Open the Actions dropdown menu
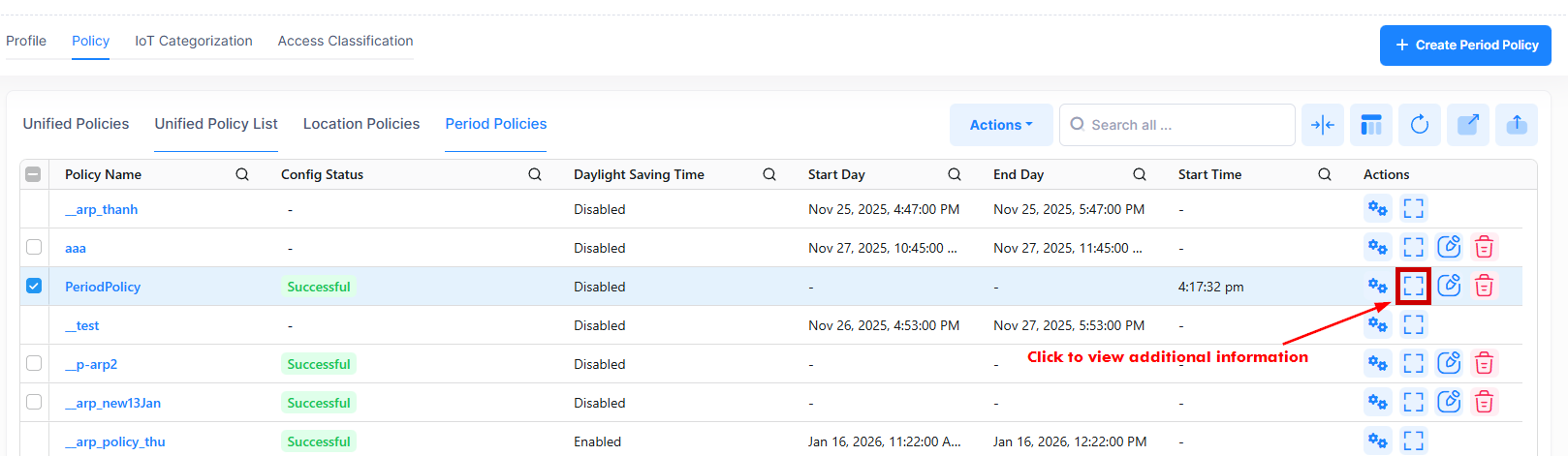Image resolution: width=1568 pixels, height=456 pixels. point(1000,125)
